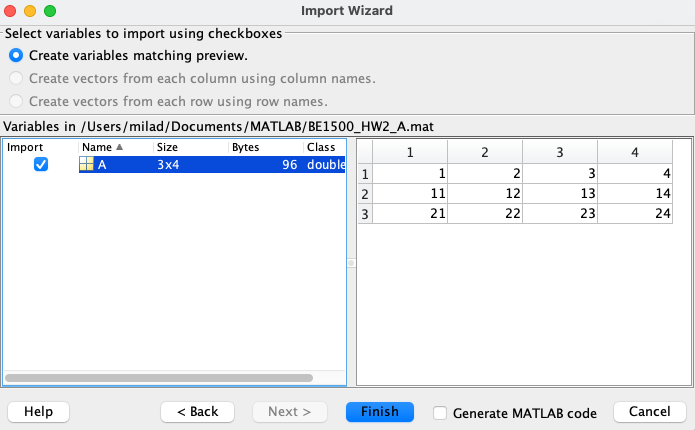
Task: Click the horizontal scrollbar of the variables list
Action: pyautogui.click(x=159, y=378)
